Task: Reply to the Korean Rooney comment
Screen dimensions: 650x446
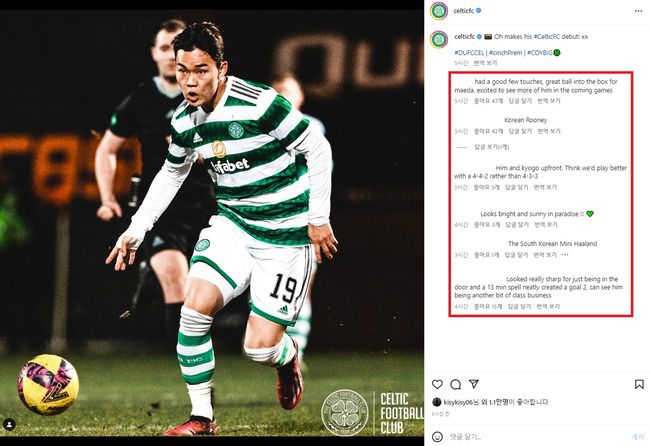Action: coord(520,131)
